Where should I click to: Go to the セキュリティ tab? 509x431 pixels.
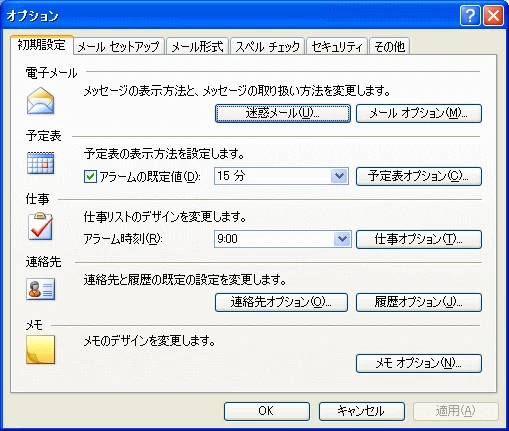pos(337,46)
